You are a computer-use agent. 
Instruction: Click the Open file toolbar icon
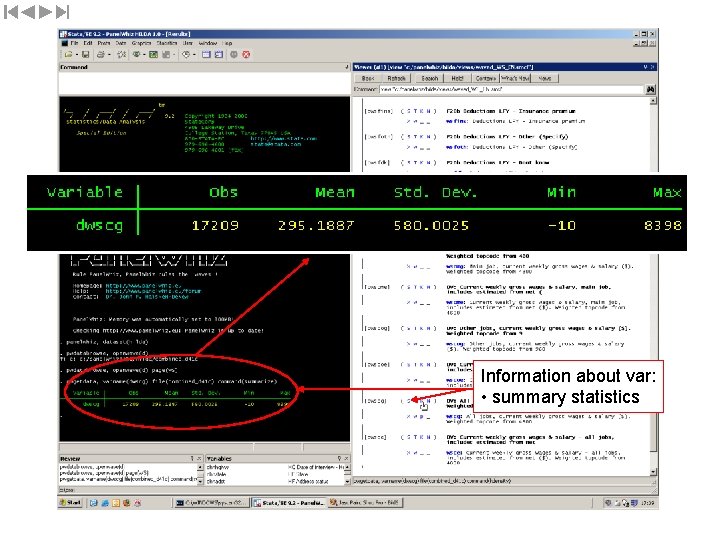[68, 55]
